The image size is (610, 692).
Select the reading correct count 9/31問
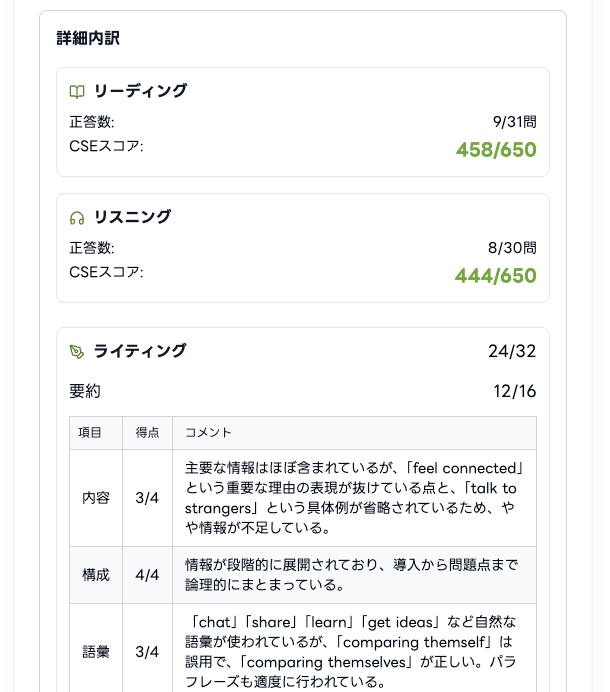coord(514,122)
